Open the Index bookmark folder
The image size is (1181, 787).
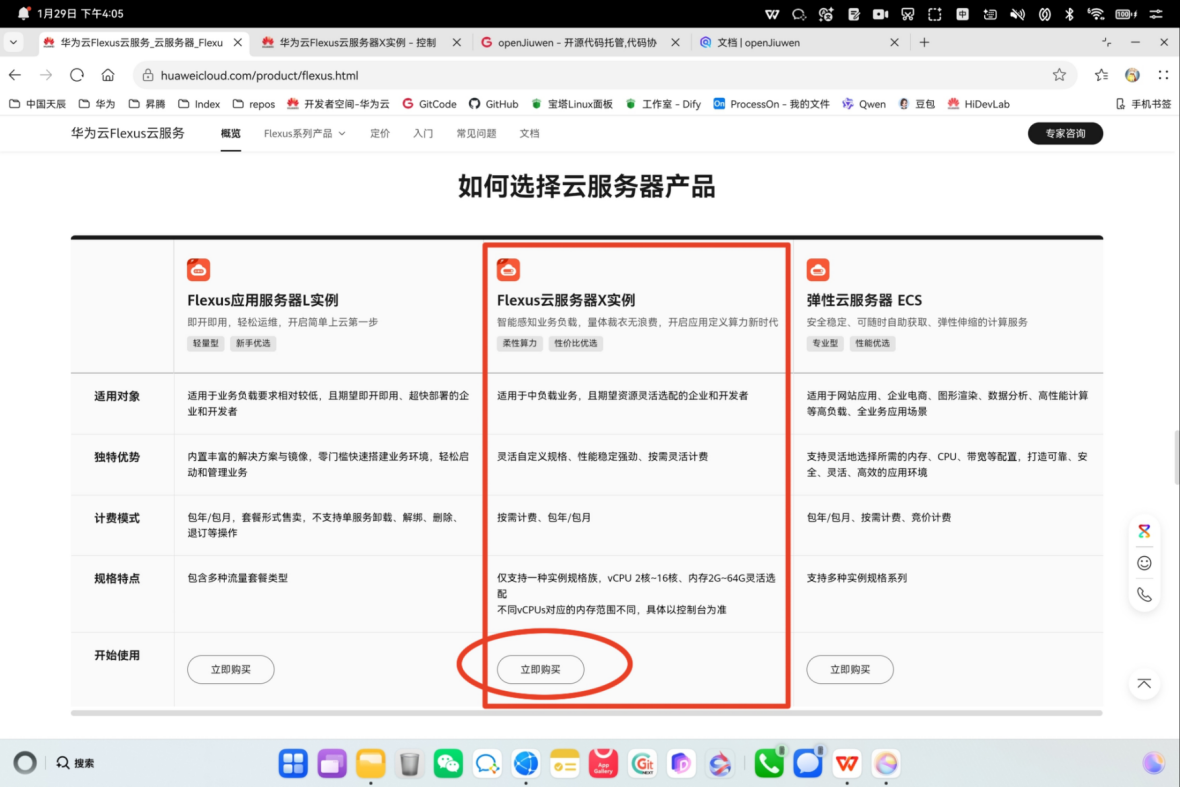click(199, 104)
